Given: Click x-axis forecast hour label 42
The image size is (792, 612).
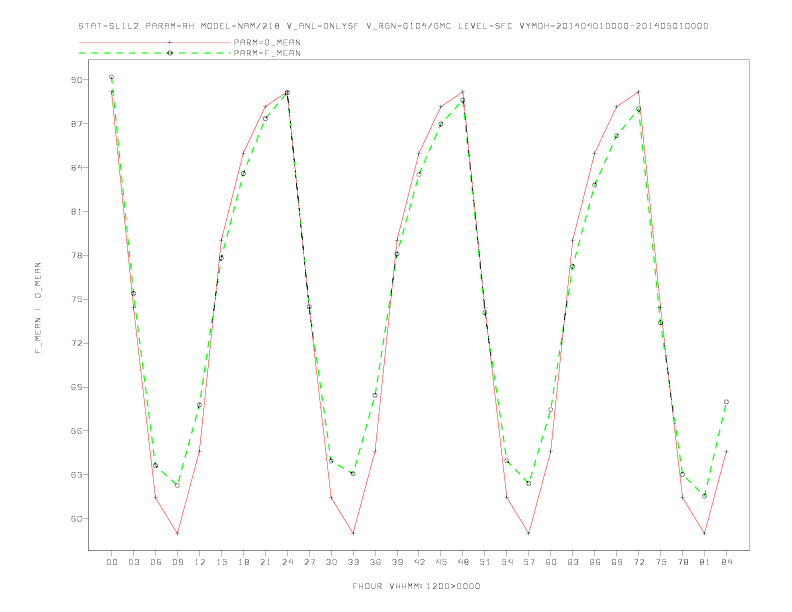Looking at the screenshot, I should point(419,562).
